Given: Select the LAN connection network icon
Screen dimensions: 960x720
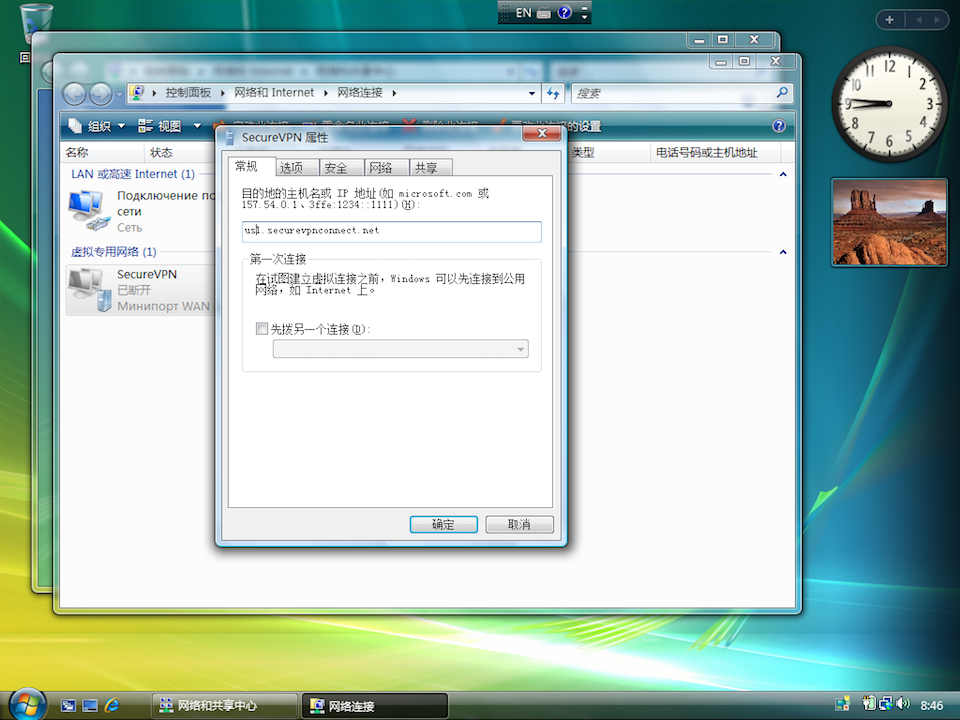Looking at the screenshot, I should [x=87, y=209].
